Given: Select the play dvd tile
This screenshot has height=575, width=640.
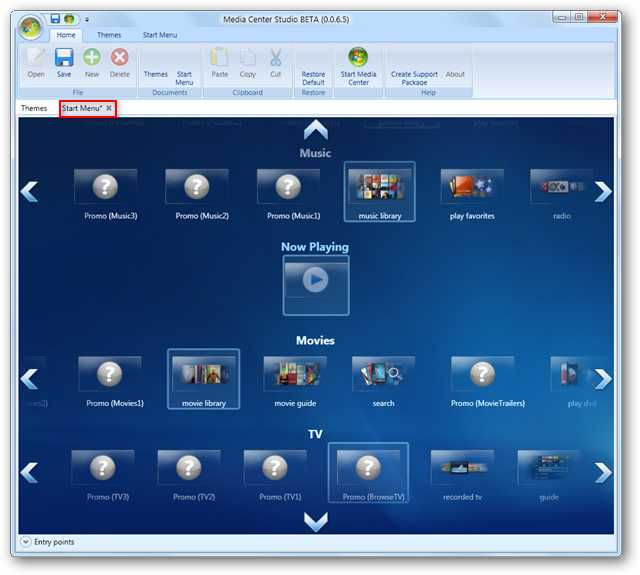Looking at the screenshot, I should pos(580,382).
